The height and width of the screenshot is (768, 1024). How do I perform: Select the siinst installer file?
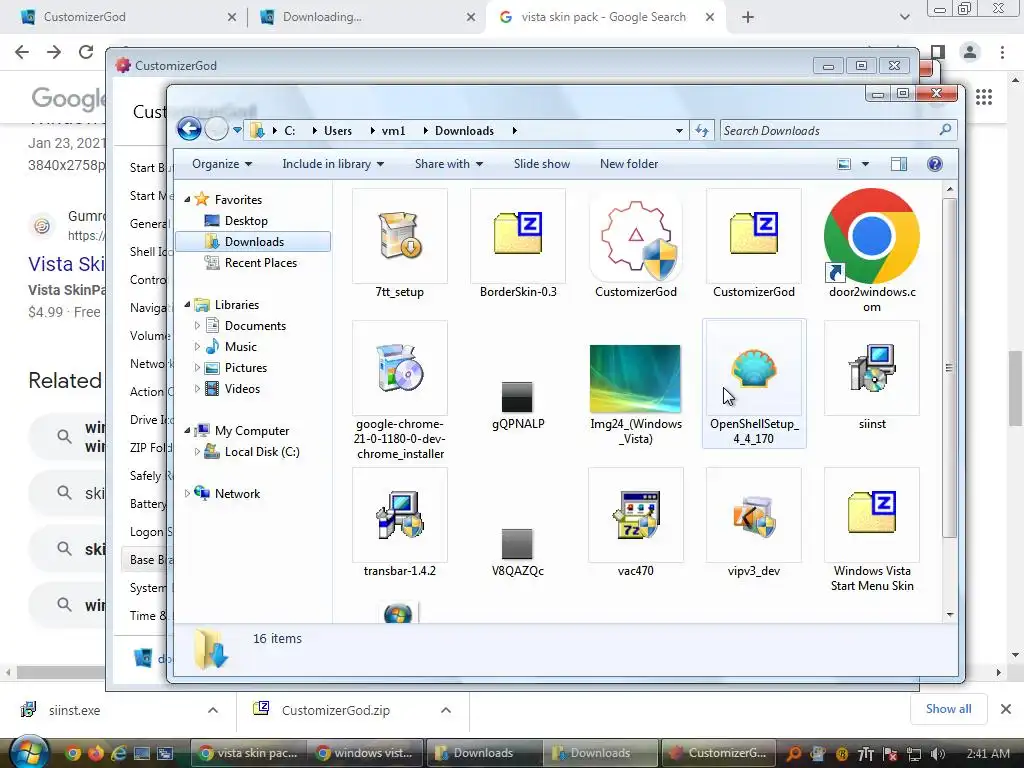[872, 376]
